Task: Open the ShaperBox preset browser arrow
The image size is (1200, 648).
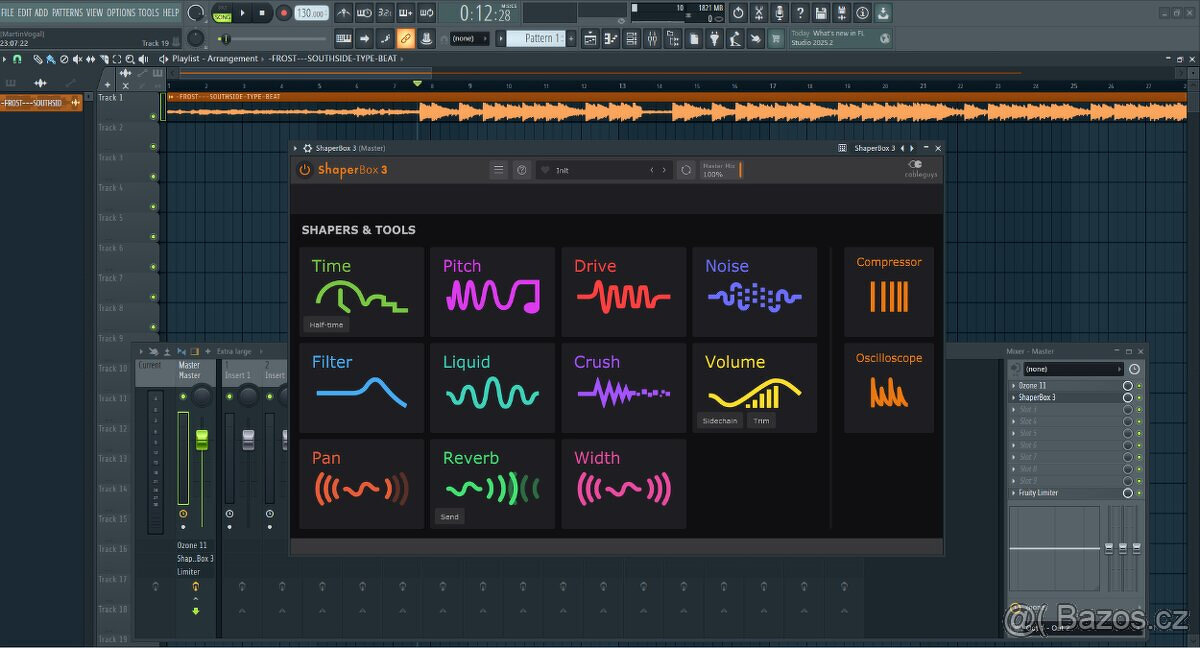Action: (x=664, y=169)
